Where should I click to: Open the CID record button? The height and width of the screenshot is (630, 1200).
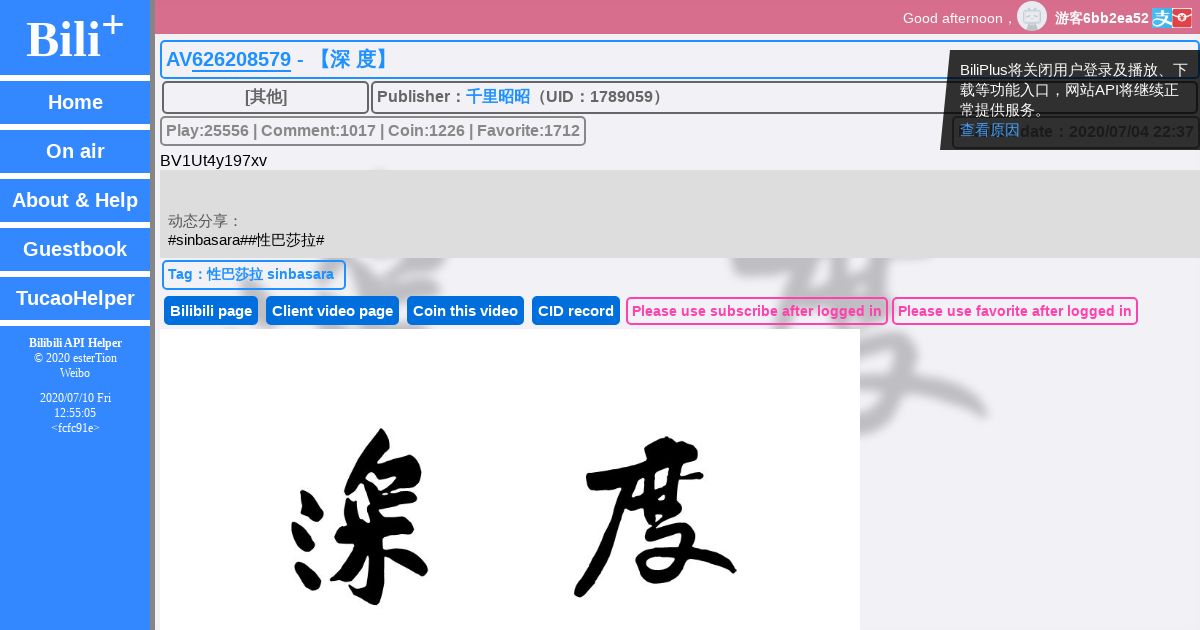(x=576, y=311)
